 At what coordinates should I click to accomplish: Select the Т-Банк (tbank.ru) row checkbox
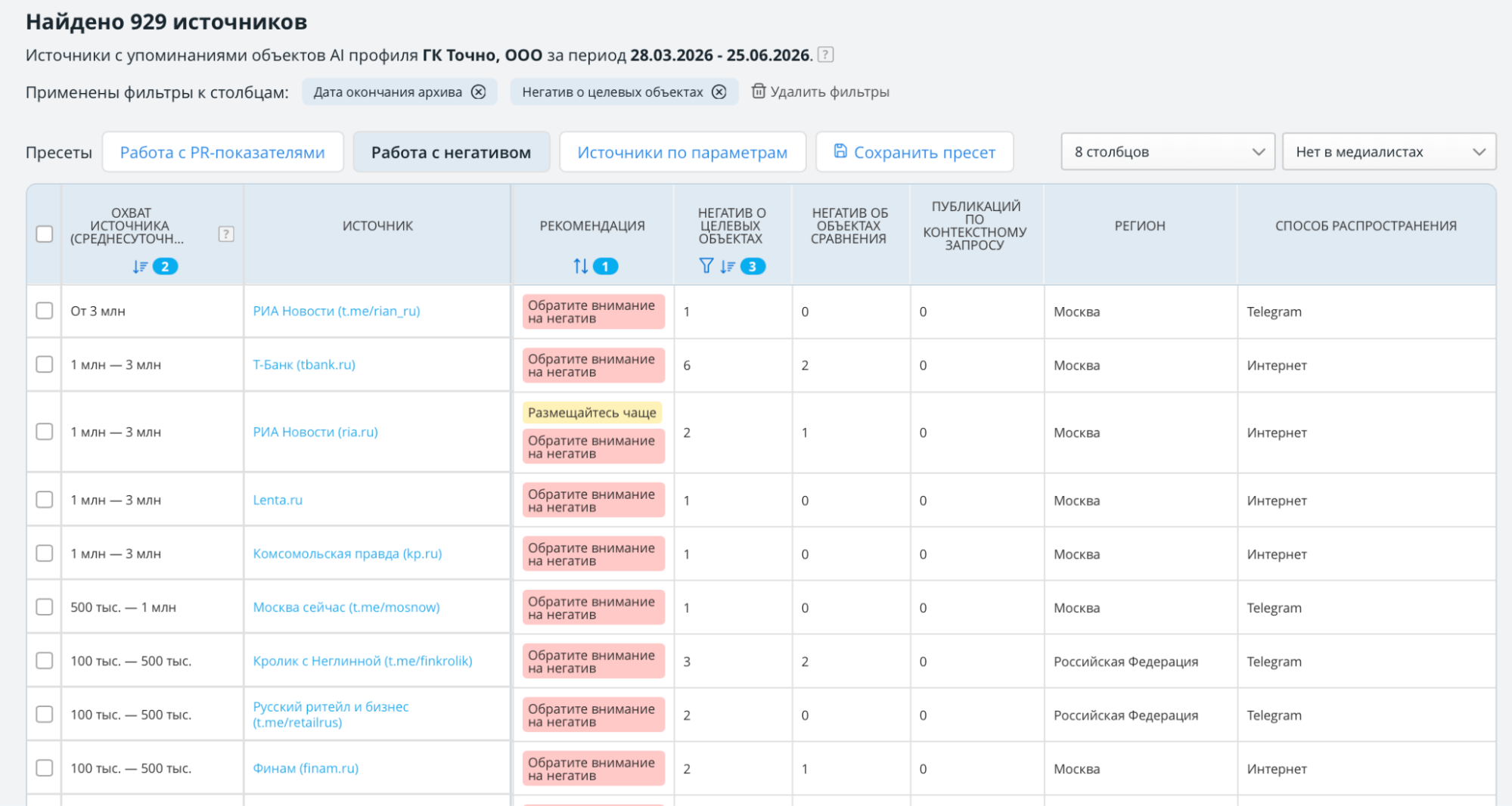tap(45, 364)
